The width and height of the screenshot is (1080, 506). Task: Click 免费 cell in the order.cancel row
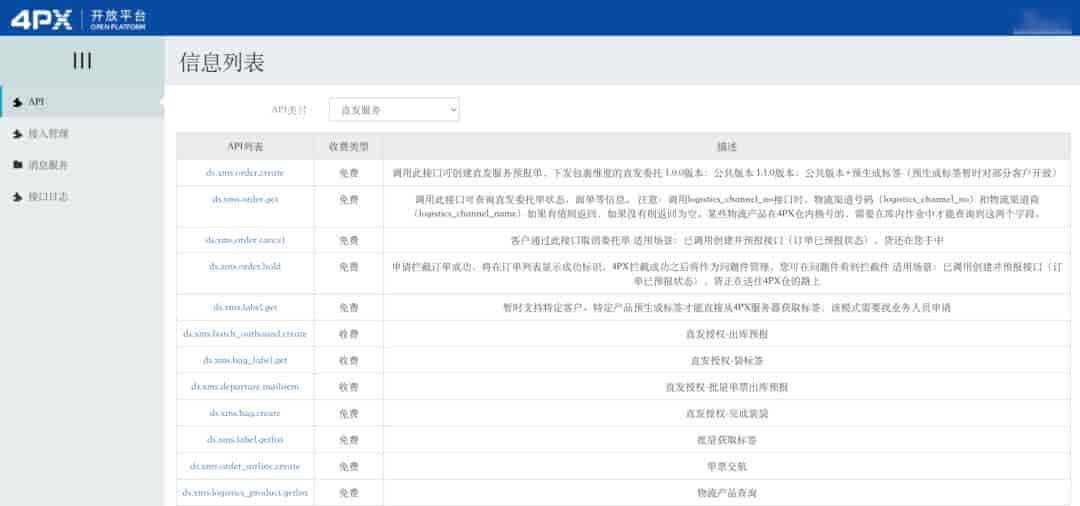coord(349,240)
